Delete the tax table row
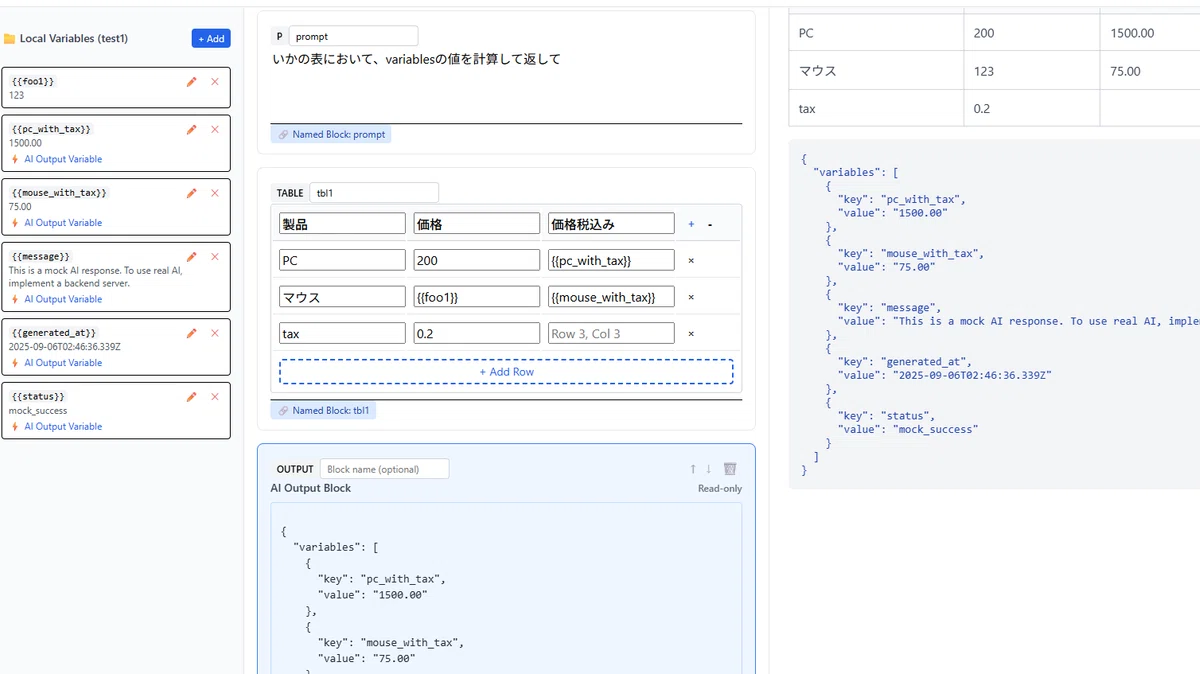Viewport: 1200px width, 674px height. [x=691, y=334]
